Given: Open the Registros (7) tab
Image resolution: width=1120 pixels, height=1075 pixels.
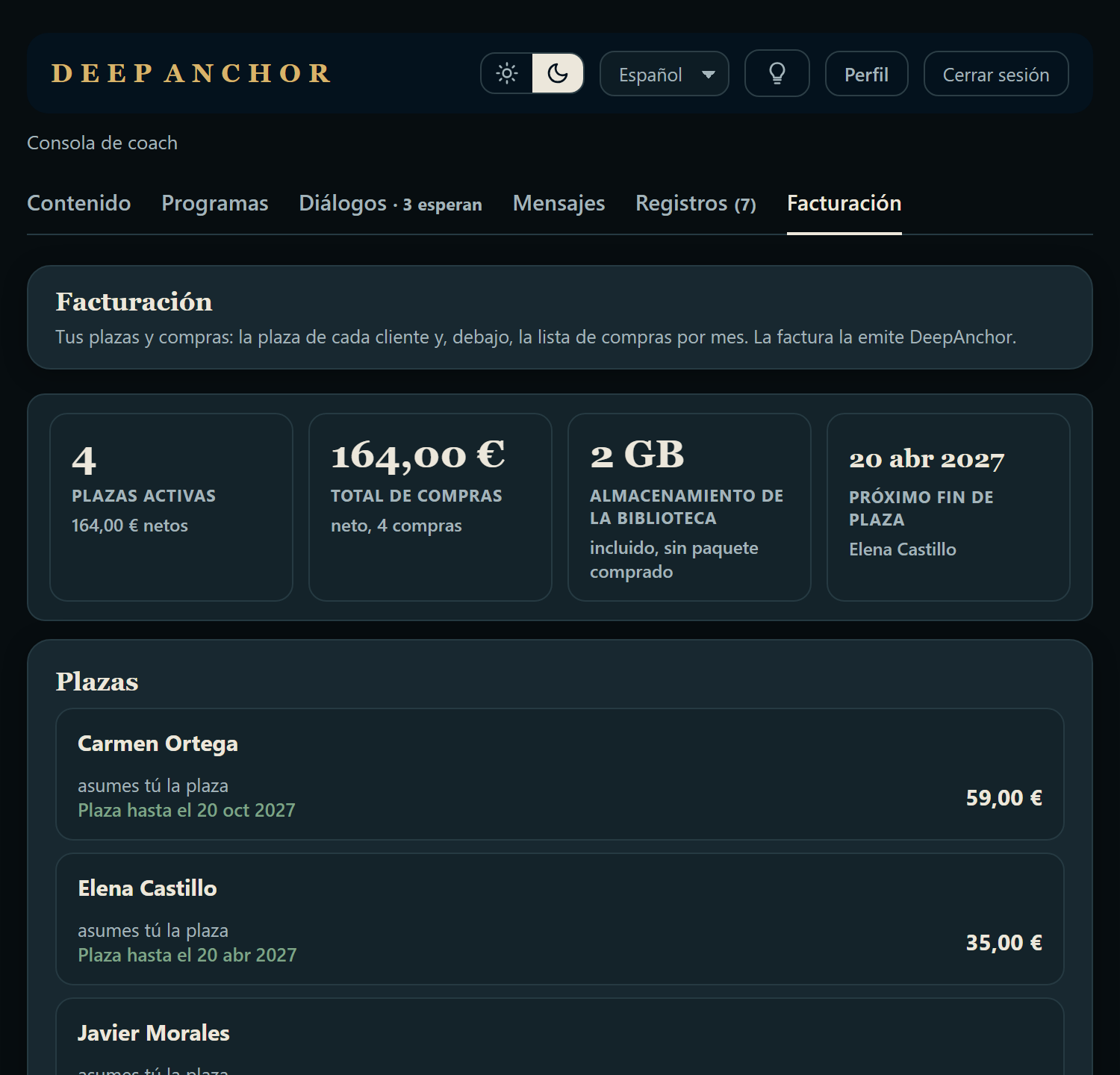Looking at the screenshot, I should tap(696, 203).
